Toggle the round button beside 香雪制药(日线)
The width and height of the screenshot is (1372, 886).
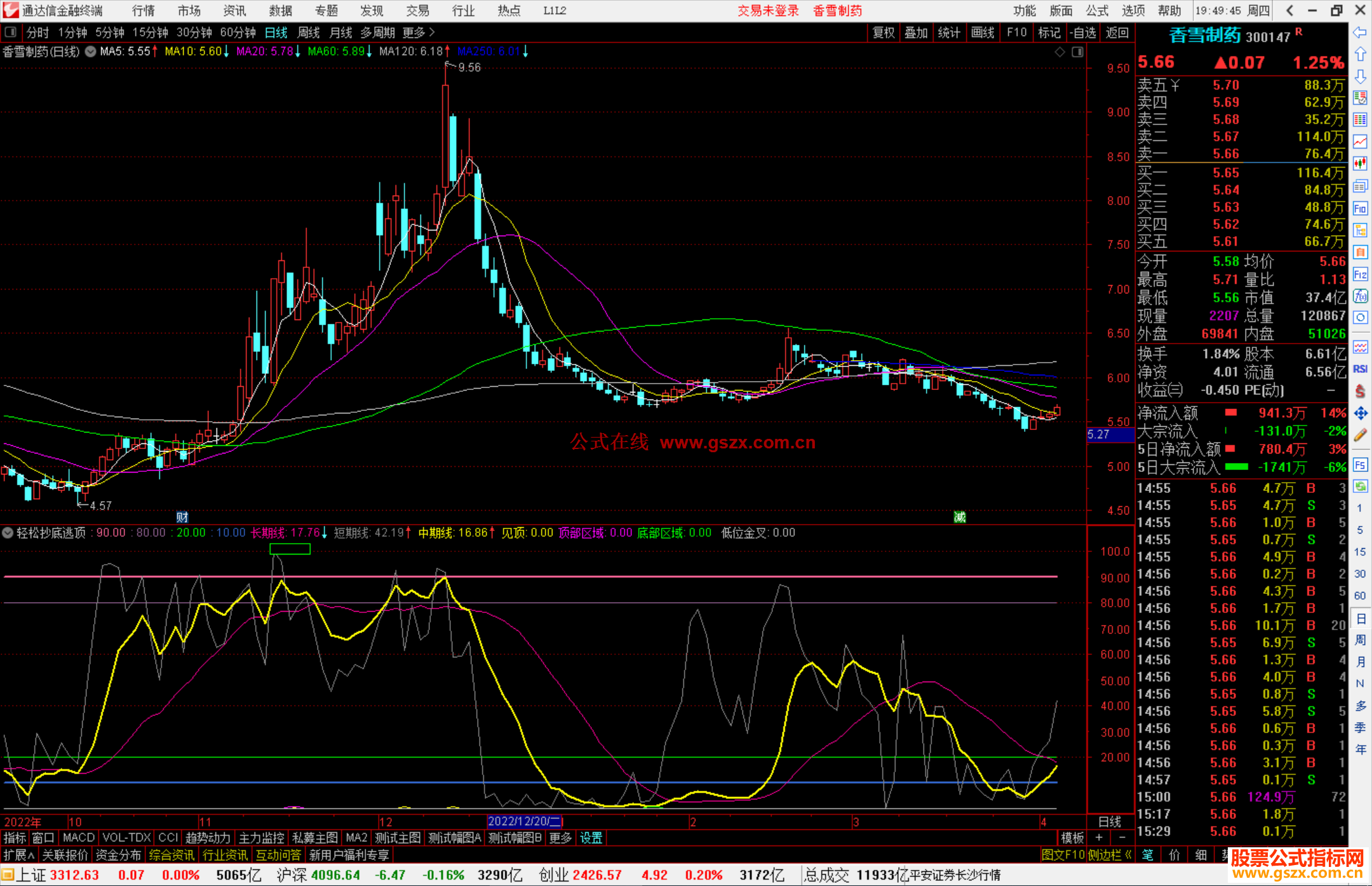pos(91,51)
